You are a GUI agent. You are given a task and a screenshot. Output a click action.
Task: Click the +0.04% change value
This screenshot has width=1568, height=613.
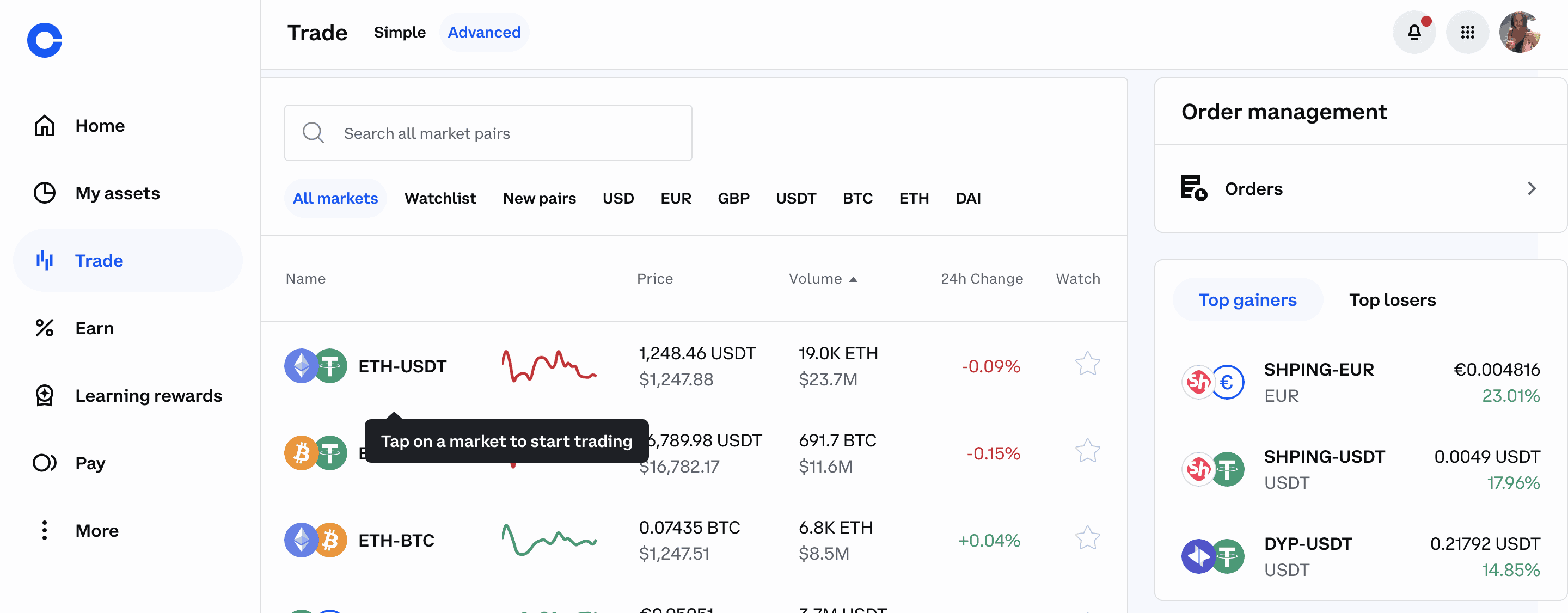tap(989, 541)
